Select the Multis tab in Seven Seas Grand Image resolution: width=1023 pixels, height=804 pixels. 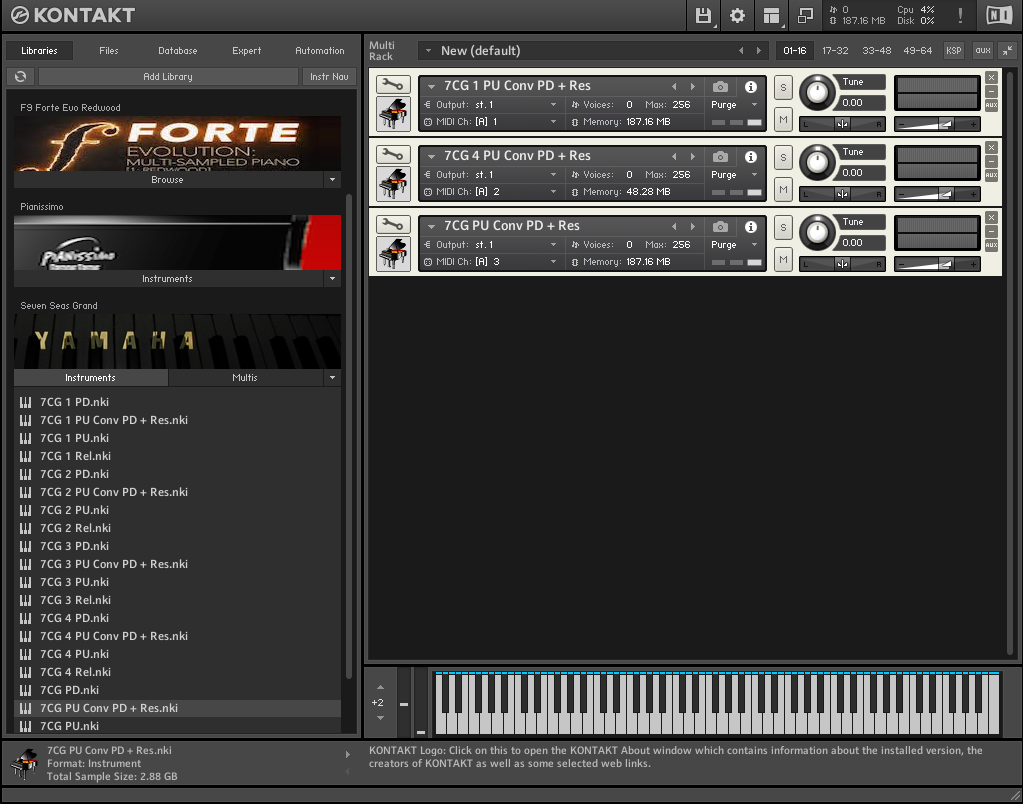pyautogui.click(x=245, y=377)
